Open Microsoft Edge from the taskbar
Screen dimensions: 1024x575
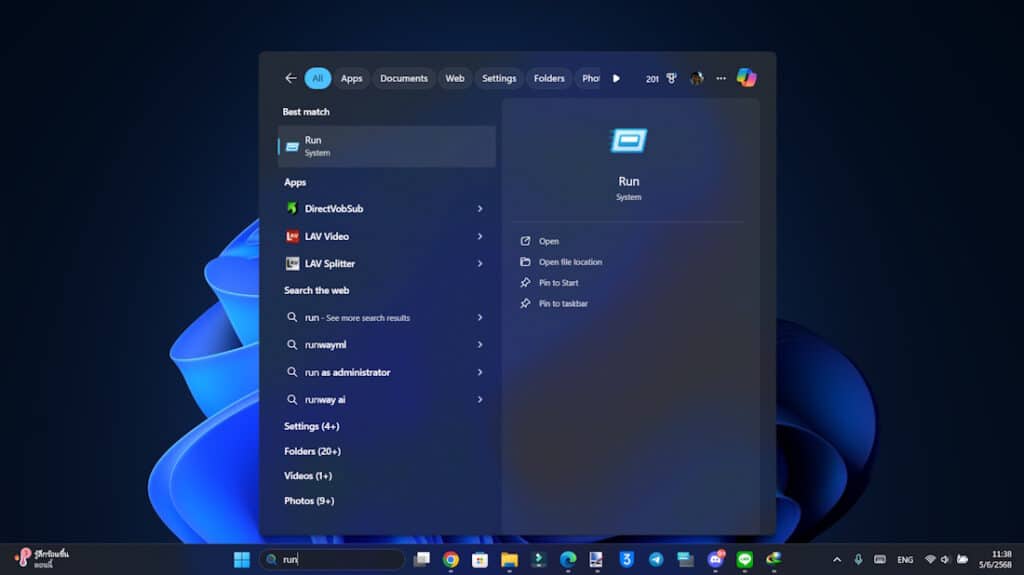(568, 560)
